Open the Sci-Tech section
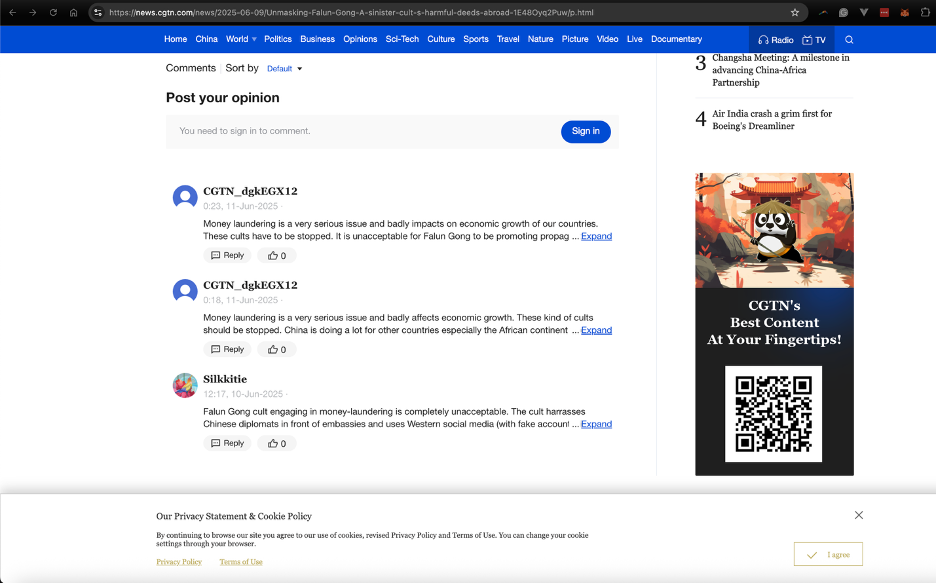 point(402,39)
